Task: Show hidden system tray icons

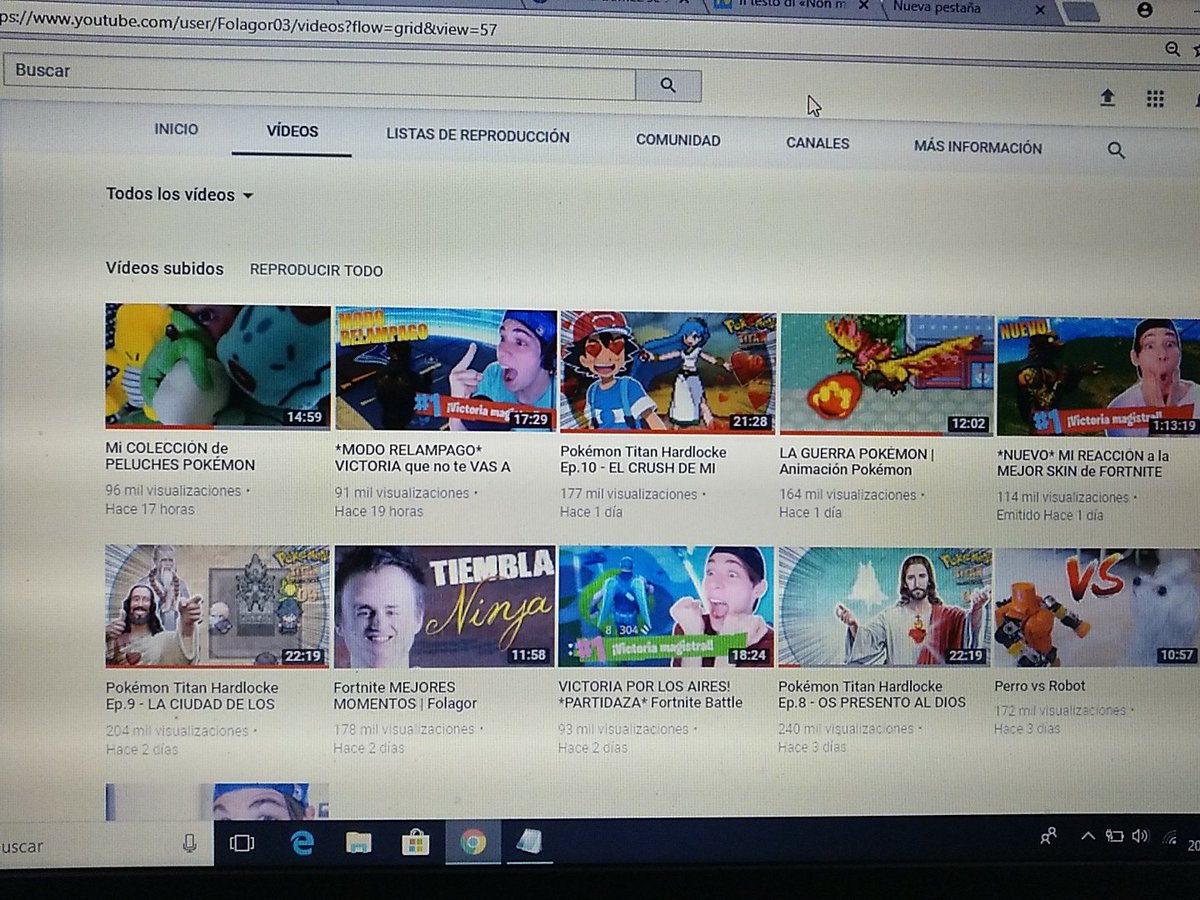Action: tap(1087, 837)
